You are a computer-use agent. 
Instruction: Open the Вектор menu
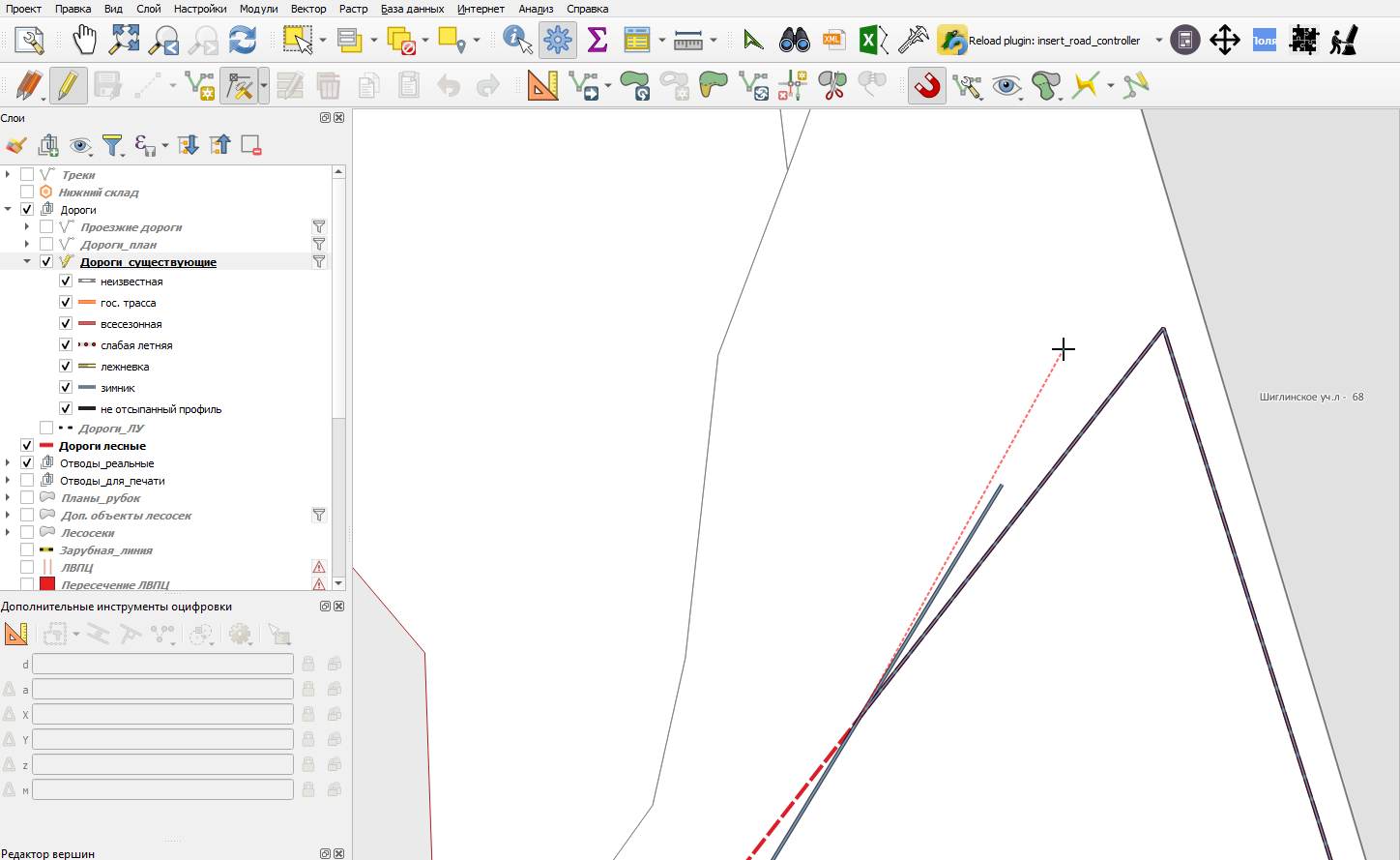308,9
